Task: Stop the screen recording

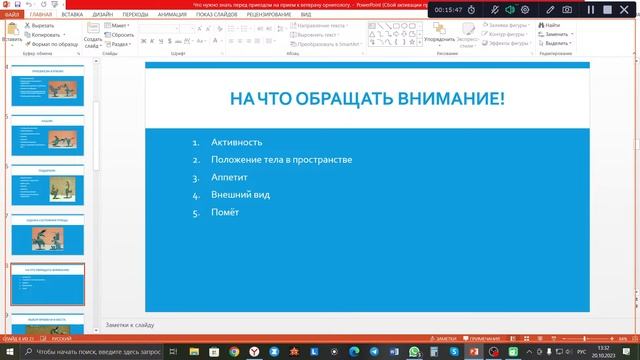Action: point(607,9)
